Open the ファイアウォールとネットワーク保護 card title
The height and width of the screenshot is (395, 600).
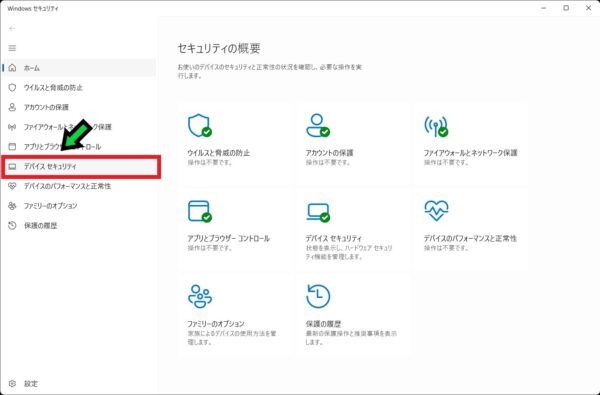(x=470, y=153)
